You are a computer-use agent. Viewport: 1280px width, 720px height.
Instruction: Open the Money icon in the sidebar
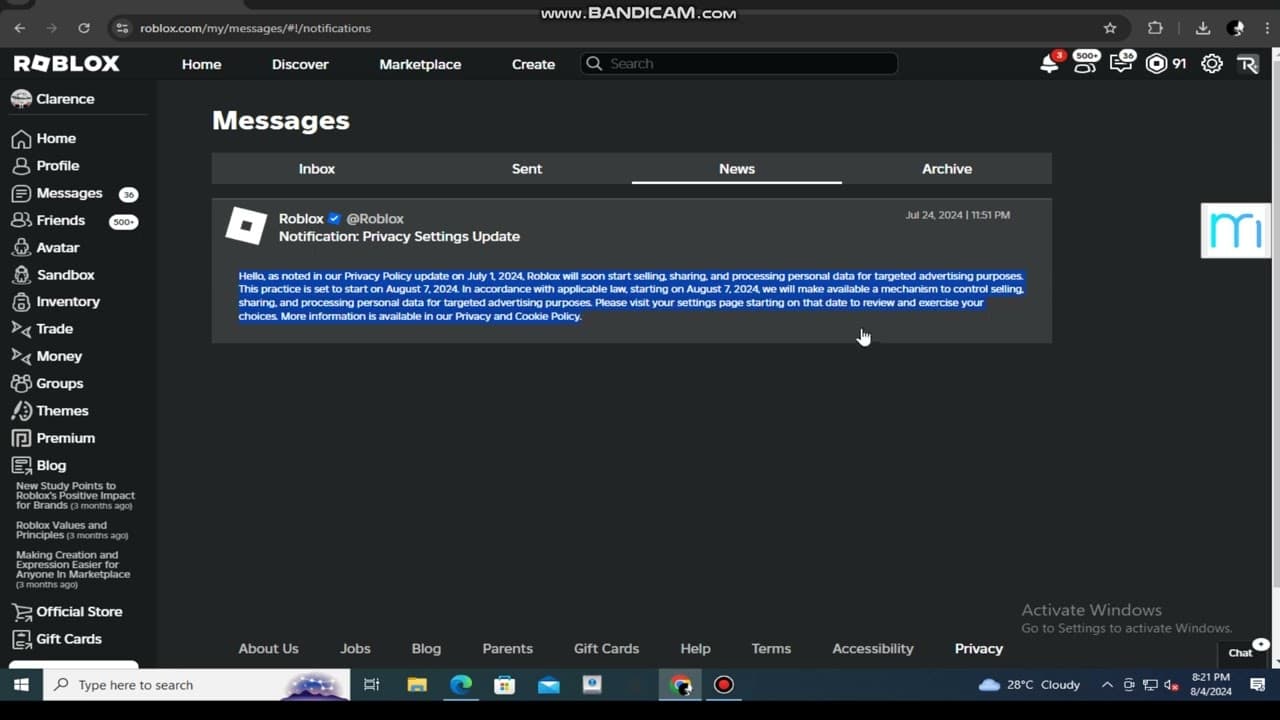point(21,356)
